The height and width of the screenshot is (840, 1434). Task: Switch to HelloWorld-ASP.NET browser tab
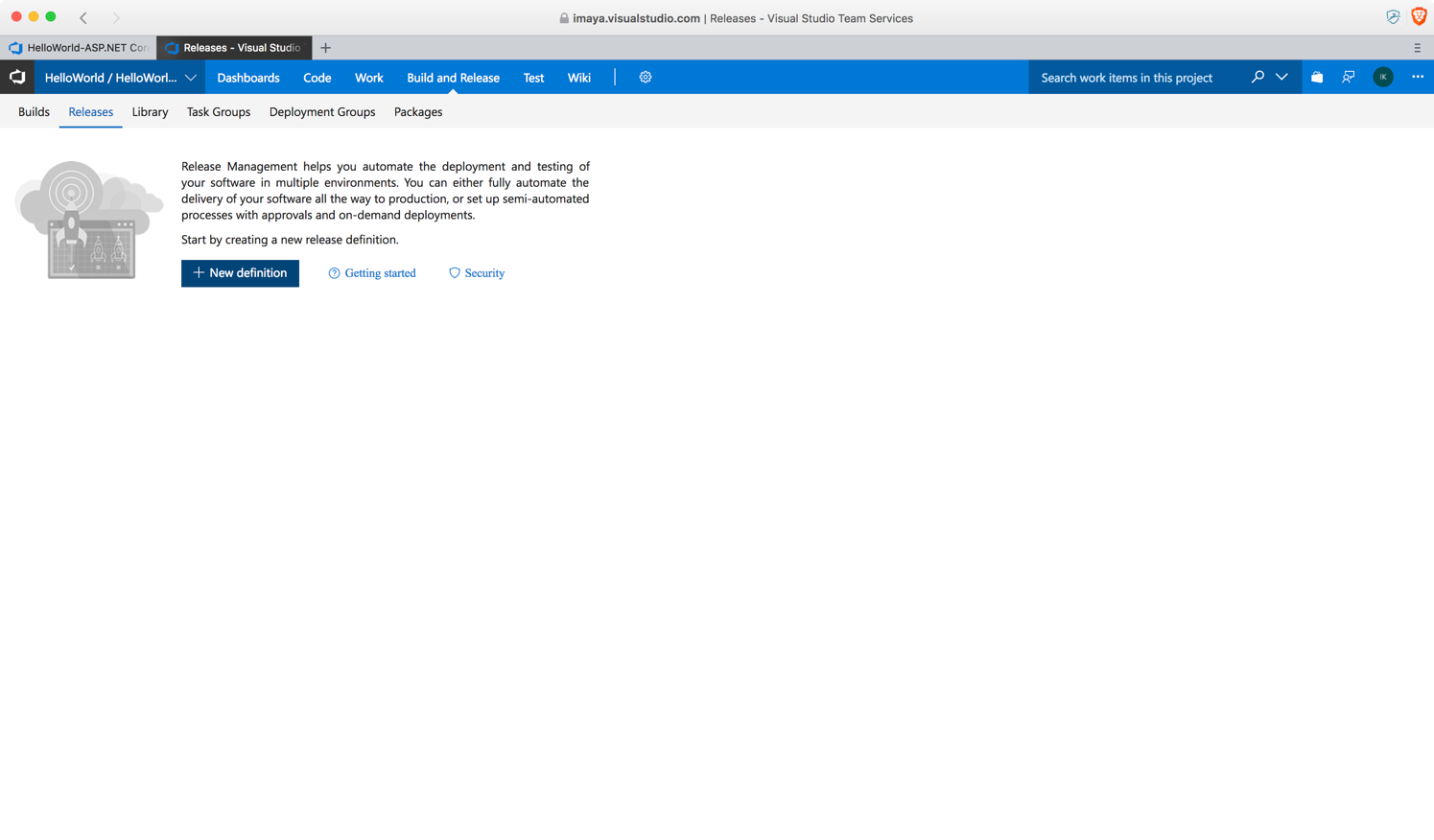[x=79, y=47]
